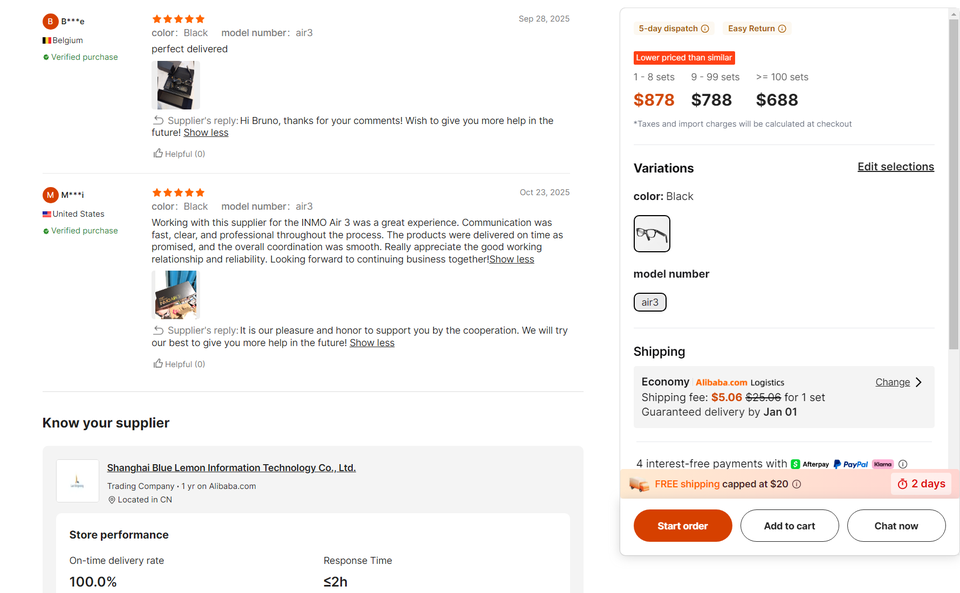
Task: Select the Black glasses color swatch
Action: click(x=652, y=234)
